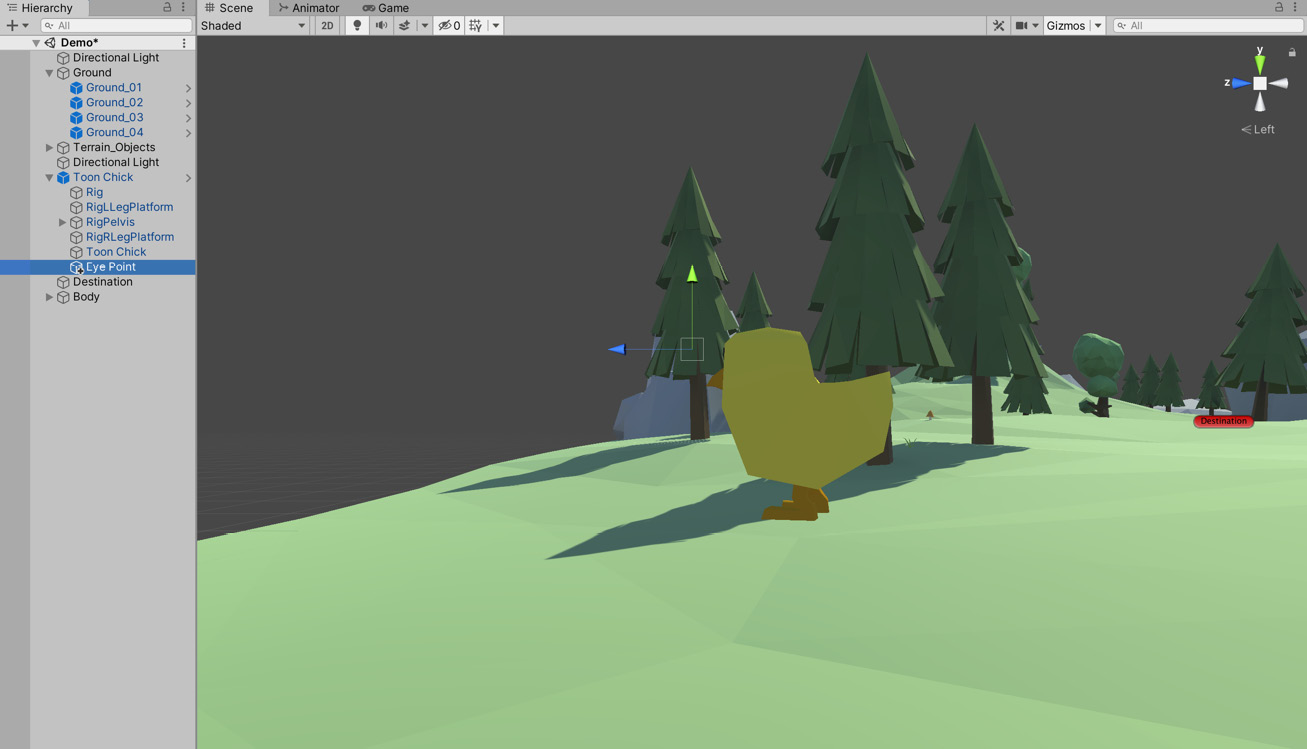Toggle scene lighting with the lightbulb icon
The image size is (1307, 749).
[x=357, y=26]
